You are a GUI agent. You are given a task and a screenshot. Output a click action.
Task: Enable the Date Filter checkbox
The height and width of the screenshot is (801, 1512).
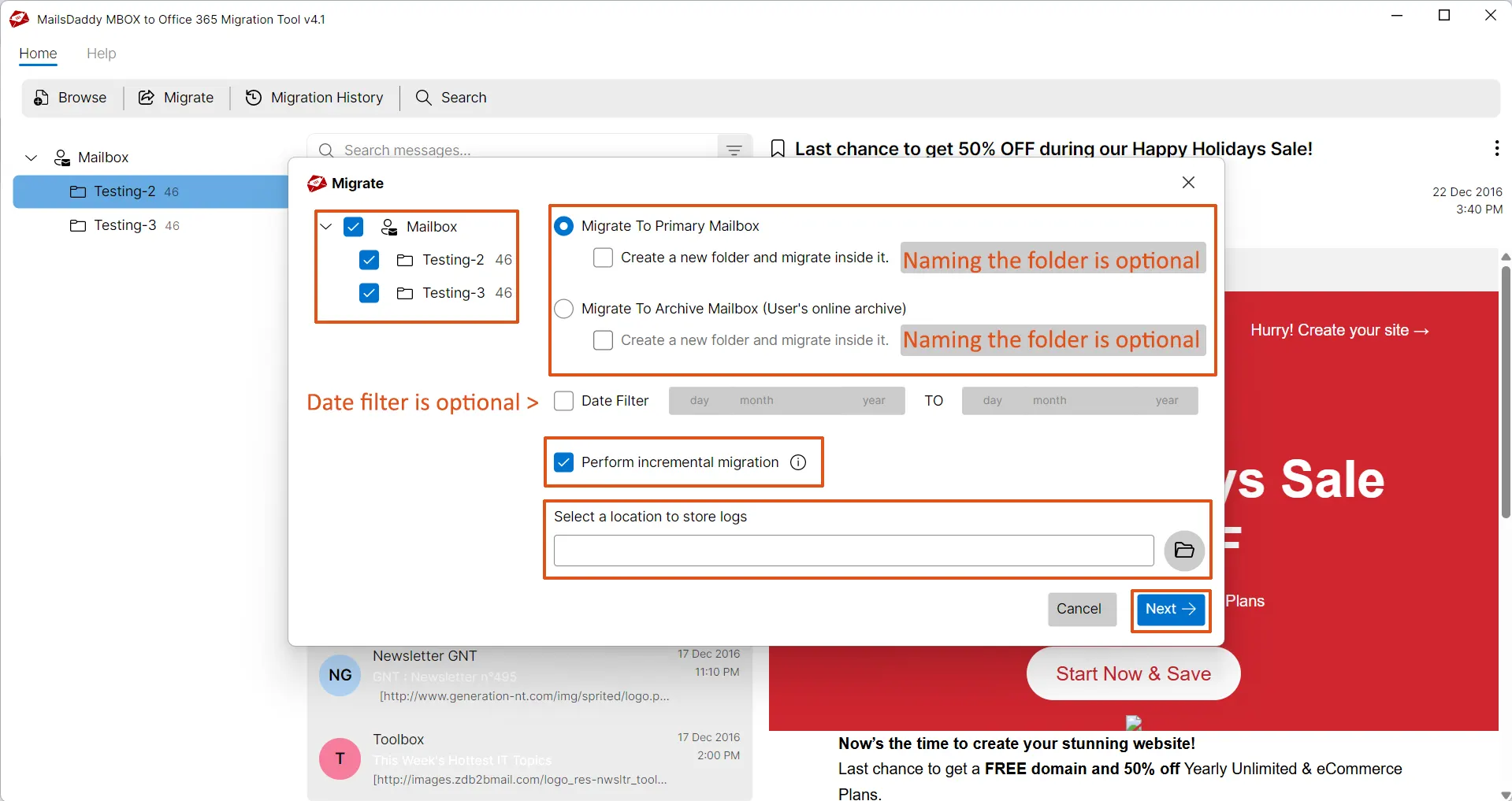(x=564, y=401)
